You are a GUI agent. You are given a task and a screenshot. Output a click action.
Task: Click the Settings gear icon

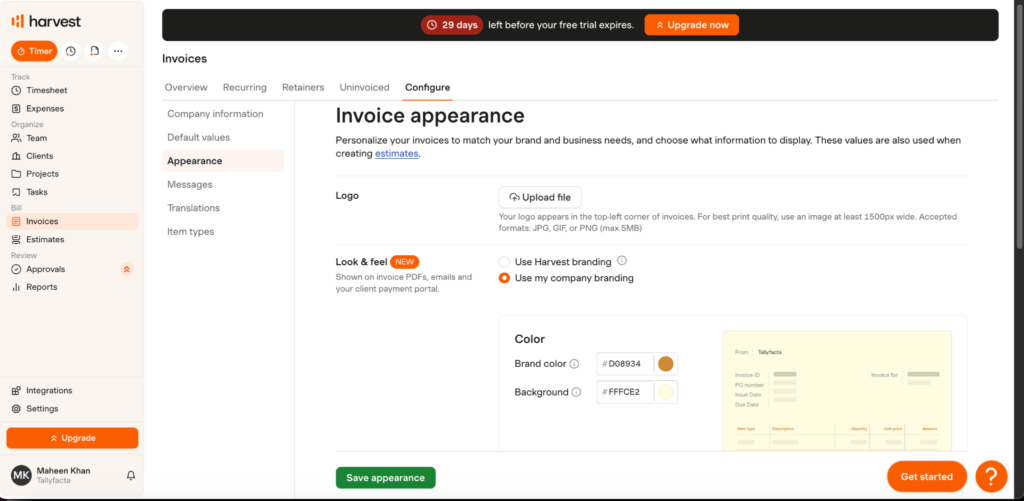coord(16,408)
